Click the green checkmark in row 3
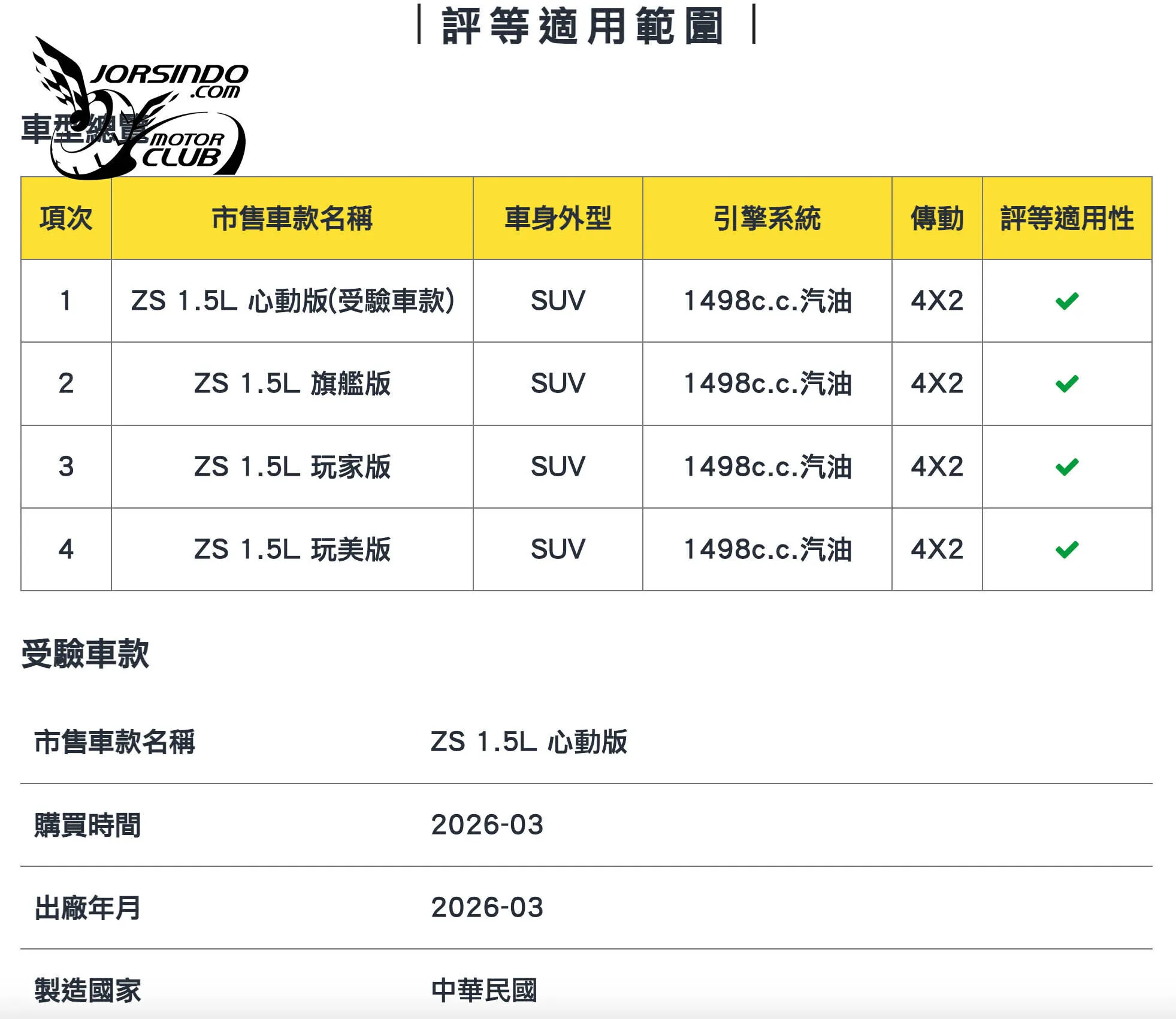 click(1067, 467)
